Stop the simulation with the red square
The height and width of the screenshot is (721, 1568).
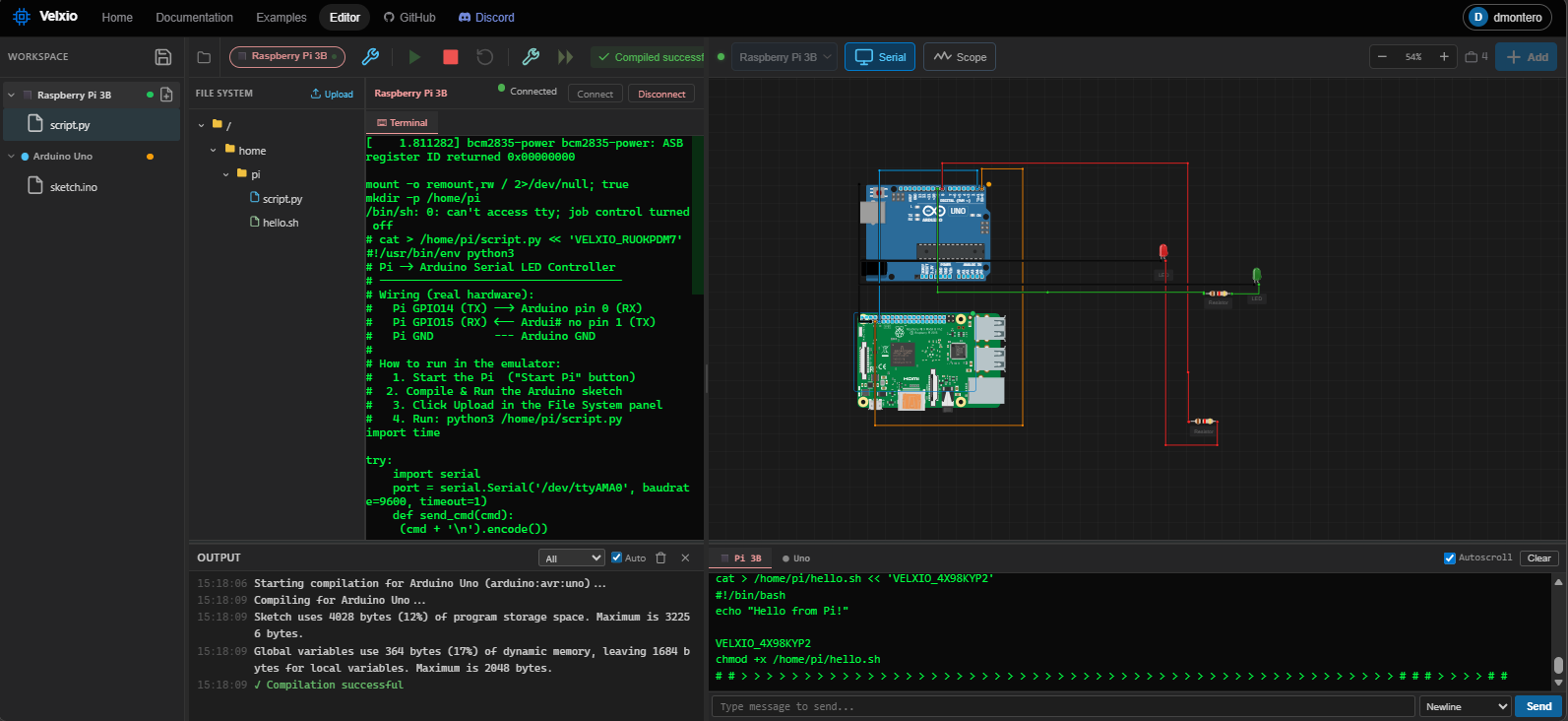point(451,57)
